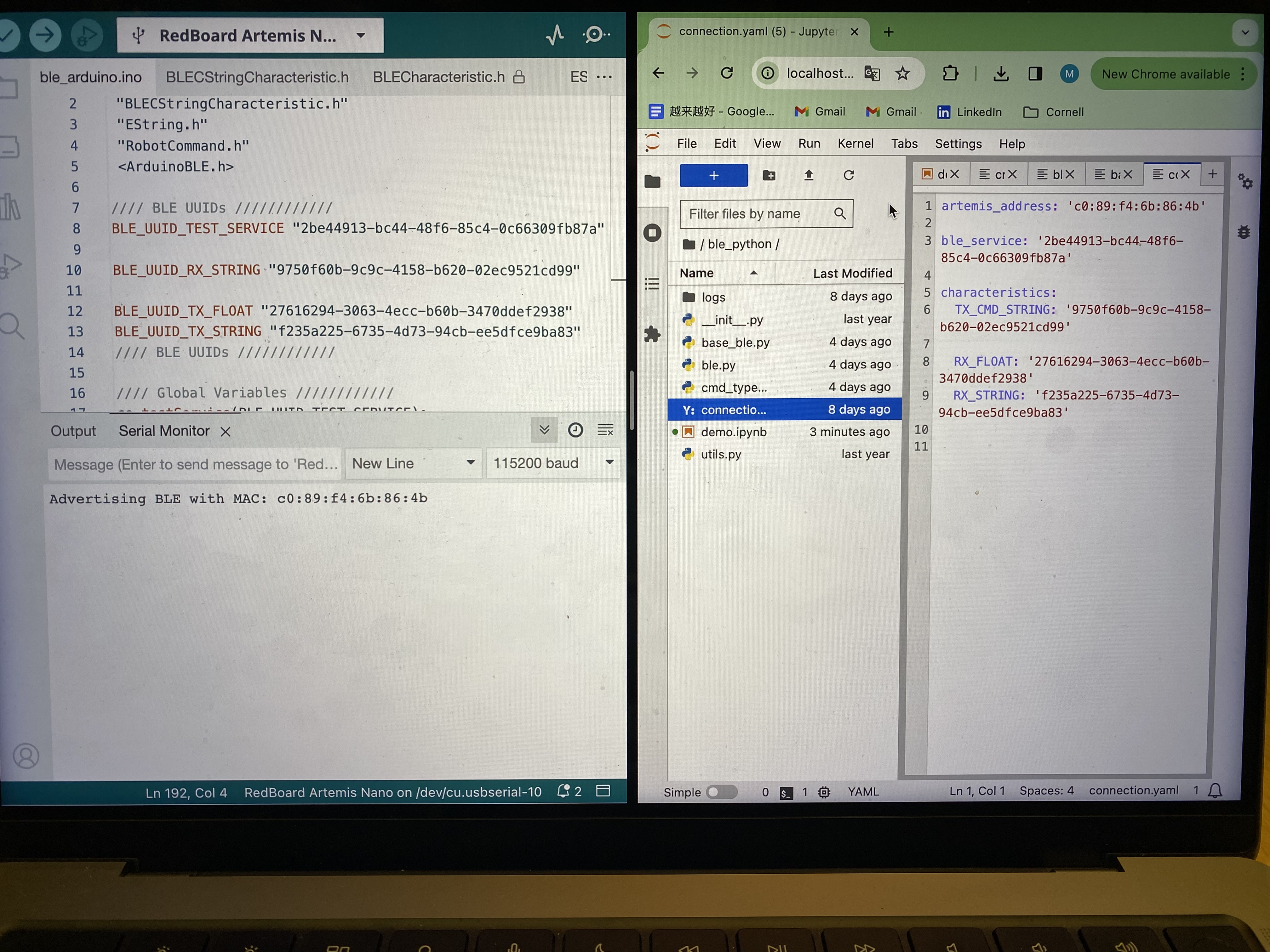Screen dimensions: 1270x952
Task: Clear Serial Monitor output icon
Action: tap(606, 430)
